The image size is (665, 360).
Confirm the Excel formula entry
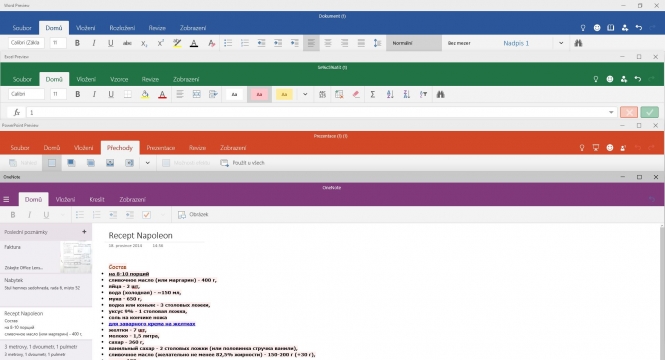pyautogui.click(x=649, y=112)
